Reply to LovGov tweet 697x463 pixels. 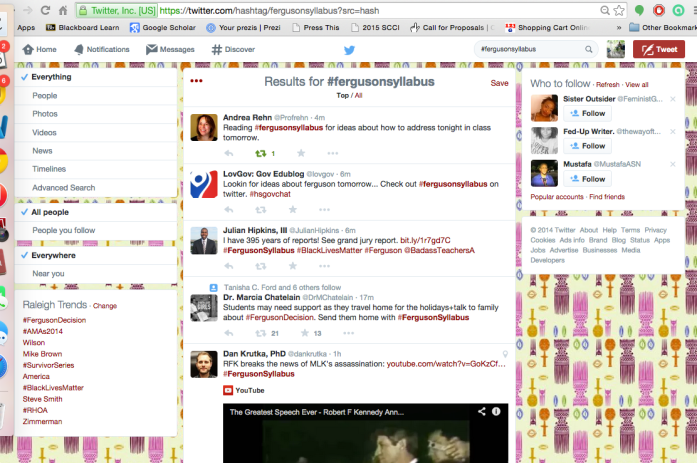tap(229, 210)
